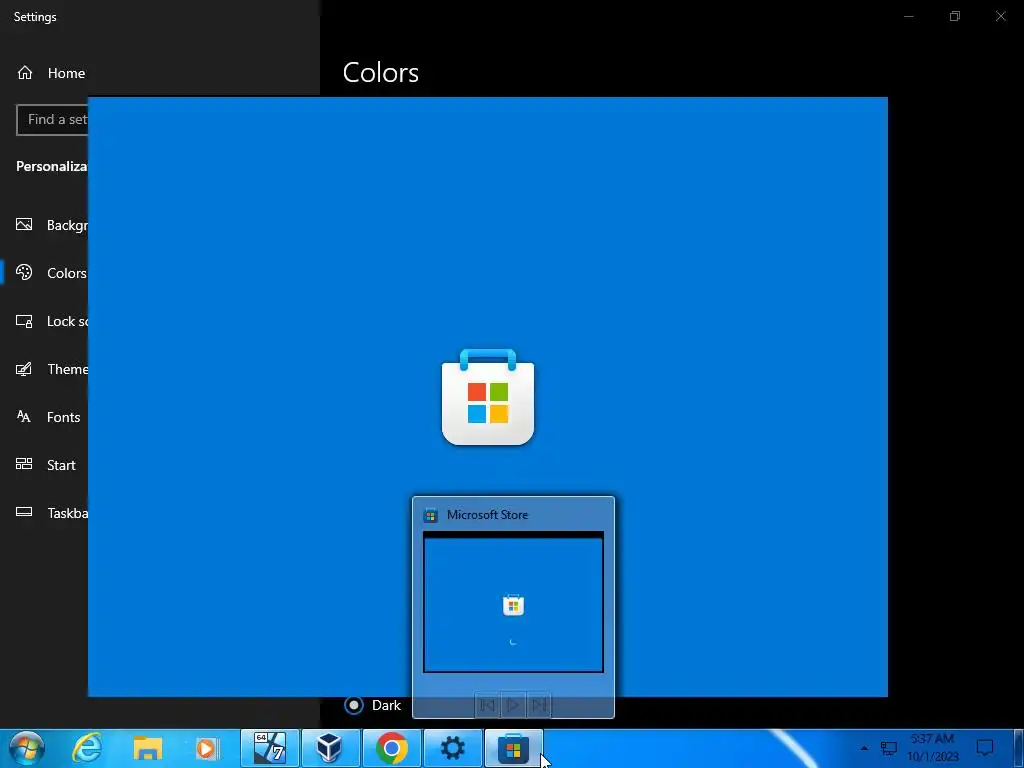Click Show desktop strip at taskbar end
The width and height of the screenshot is (1024, 768).
(x=1018, y=748)
